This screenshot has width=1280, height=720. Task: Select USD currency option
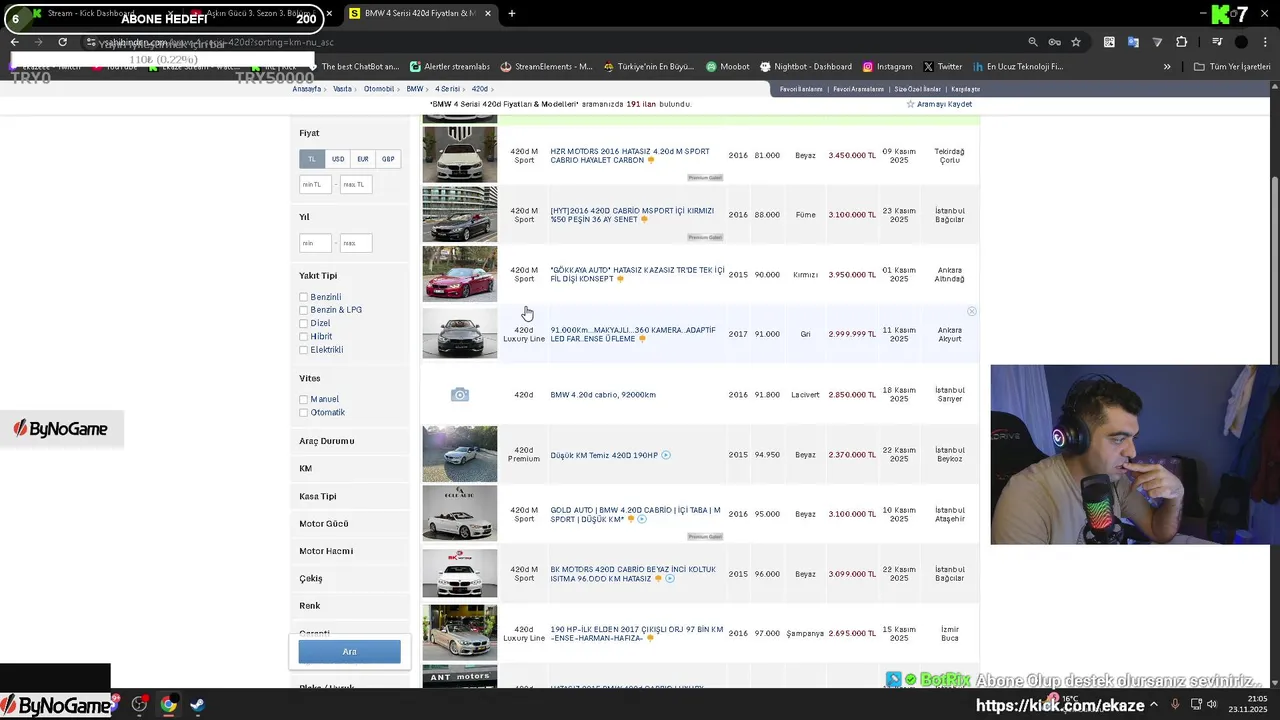point(338,159)
